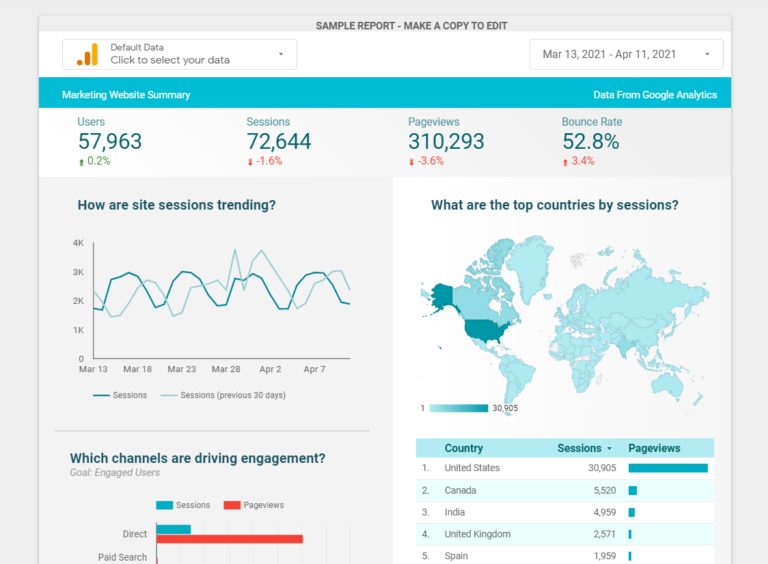Toggle the Sessions line legend item

(x=120, y=395)
